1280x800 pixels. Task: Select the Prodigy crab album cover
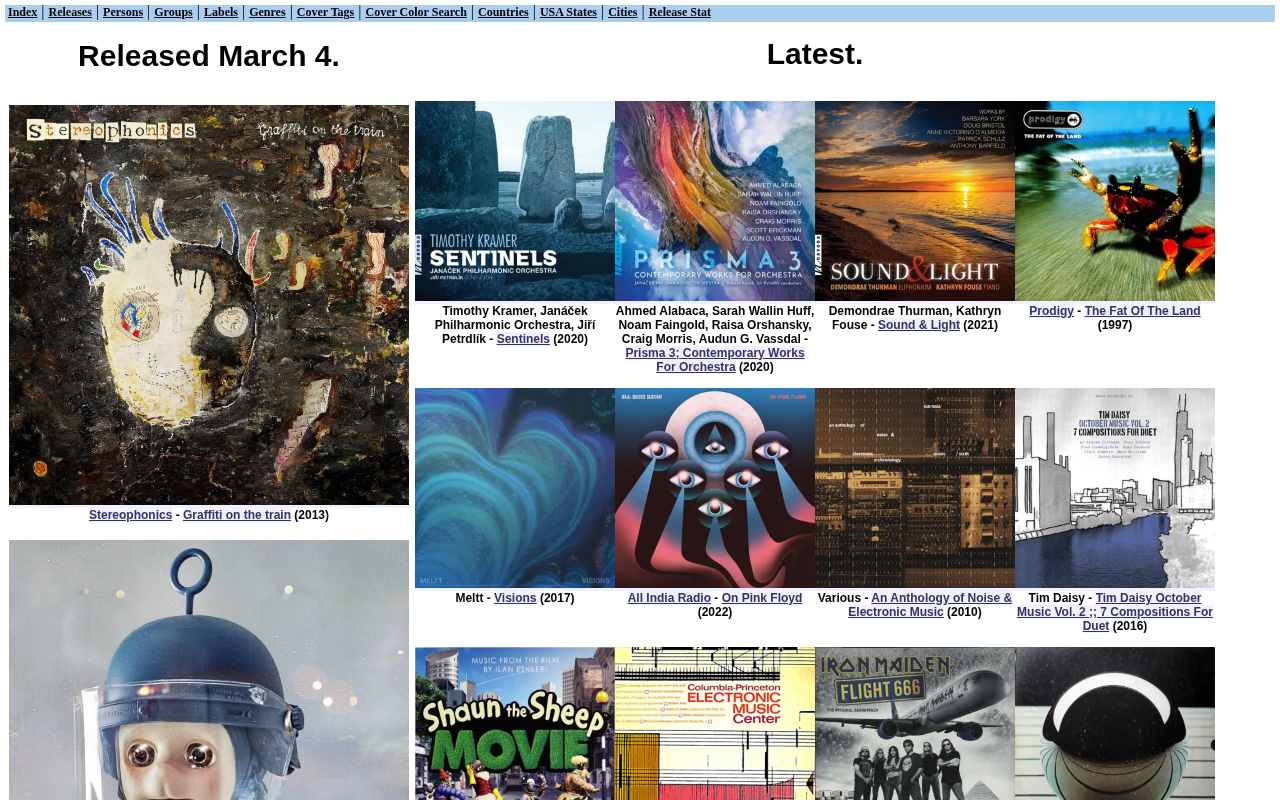(x=1115, y=201)
